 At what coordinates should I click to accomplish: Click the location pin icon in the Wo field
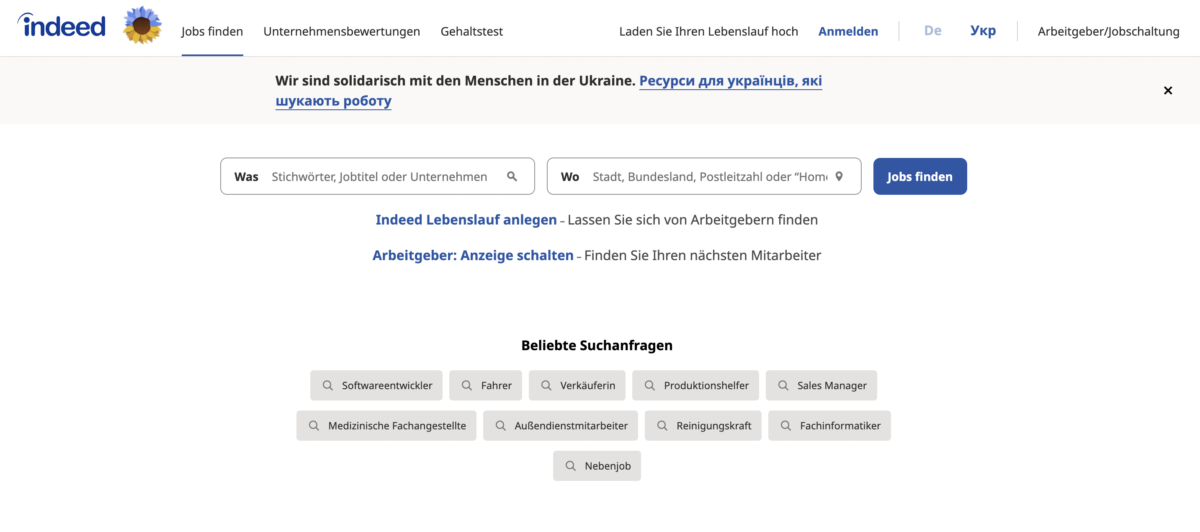pyautogui.click(x=839, y=177)
